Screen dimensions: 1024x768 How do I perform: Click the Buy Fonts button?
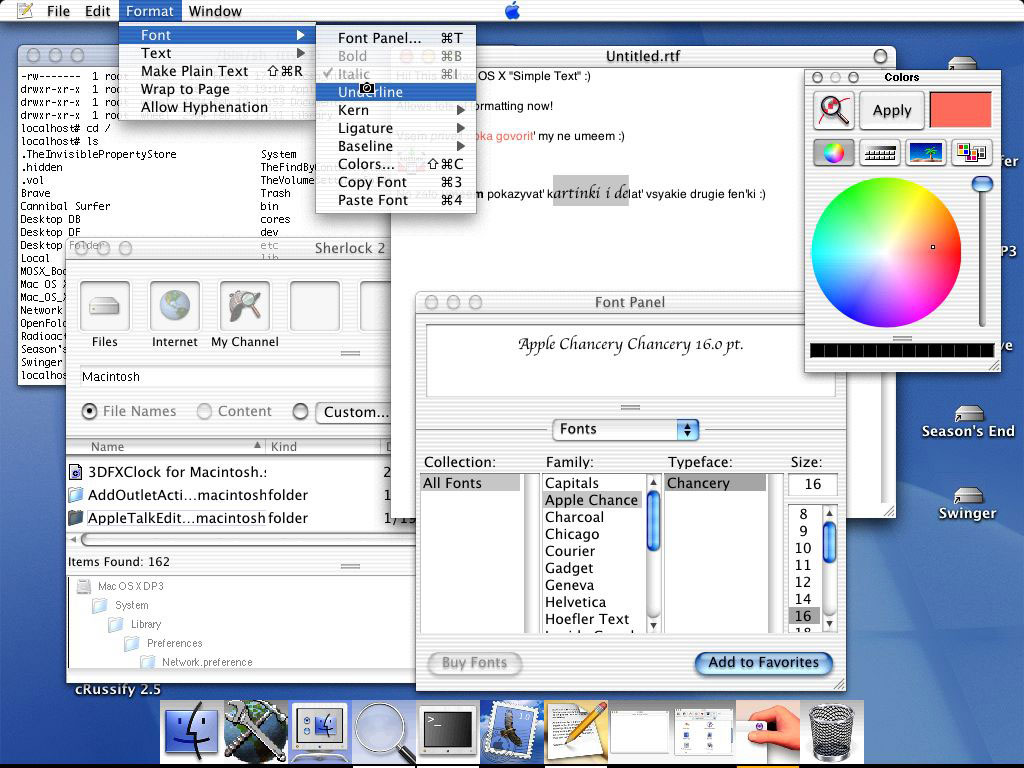pyautogui.click(x=475, y=663)
